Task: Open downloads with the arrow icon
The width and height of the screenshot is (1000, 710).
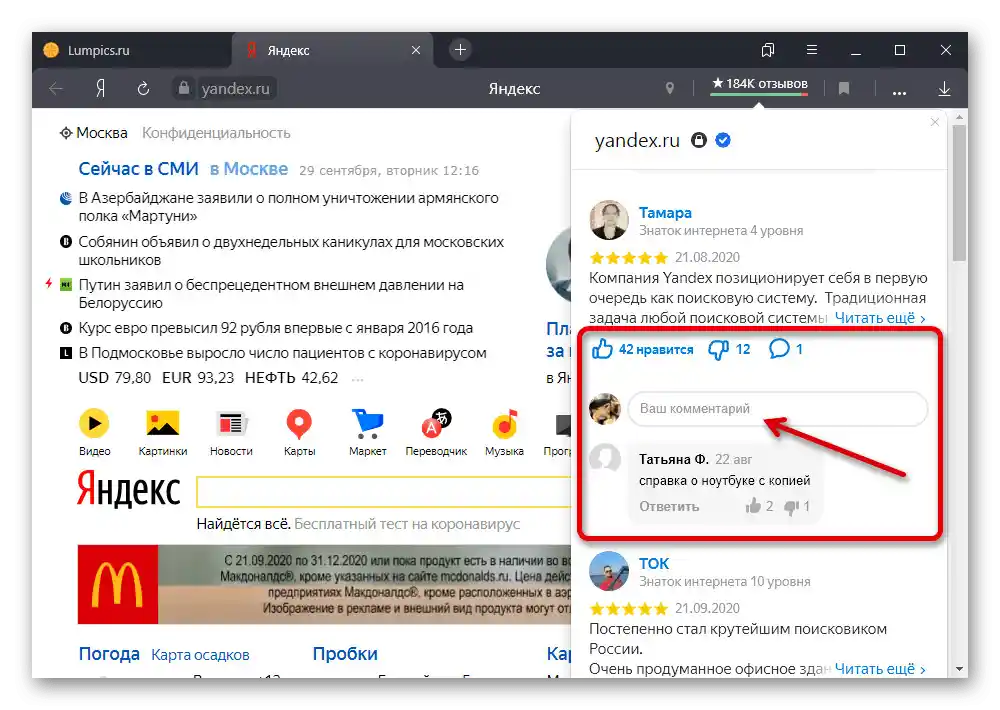Action: tap(945, 89)
